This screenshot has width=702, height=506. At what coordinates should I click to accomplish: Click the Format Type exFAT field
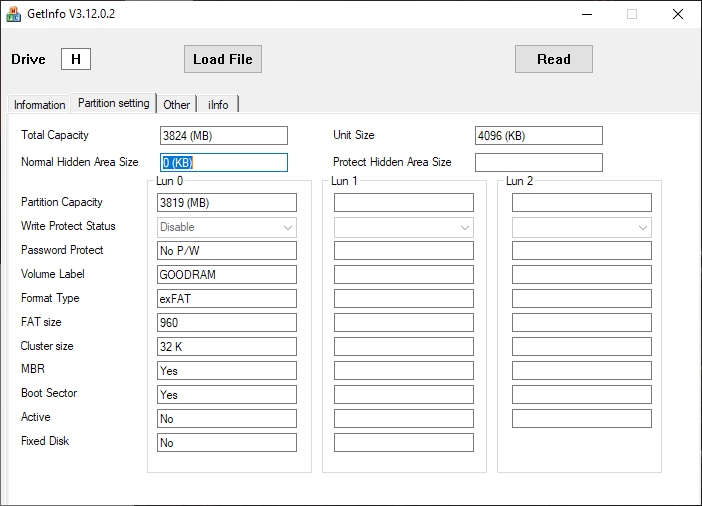[227, 298]
